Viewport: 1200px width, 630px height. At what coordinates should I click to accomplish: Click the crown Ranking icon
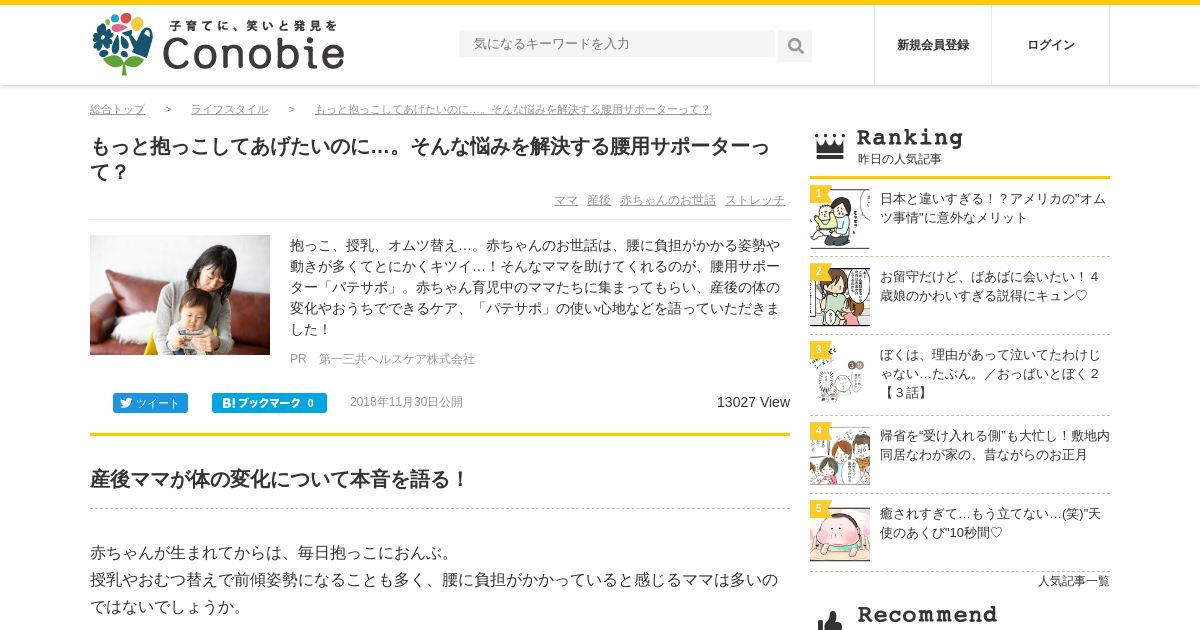tap(830, 146)
